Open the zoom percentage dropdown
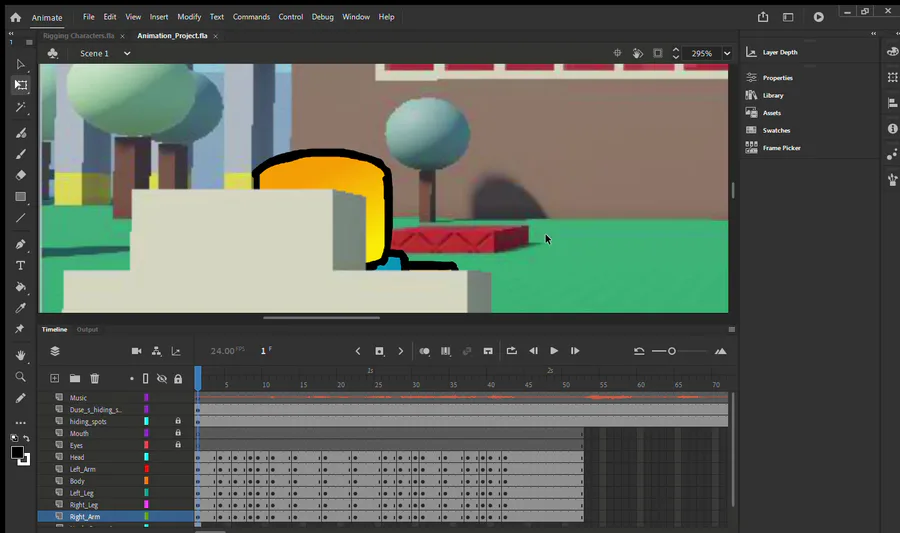Image resolution: width=900 pixels, height=533 pixels. tap(727, 53)
